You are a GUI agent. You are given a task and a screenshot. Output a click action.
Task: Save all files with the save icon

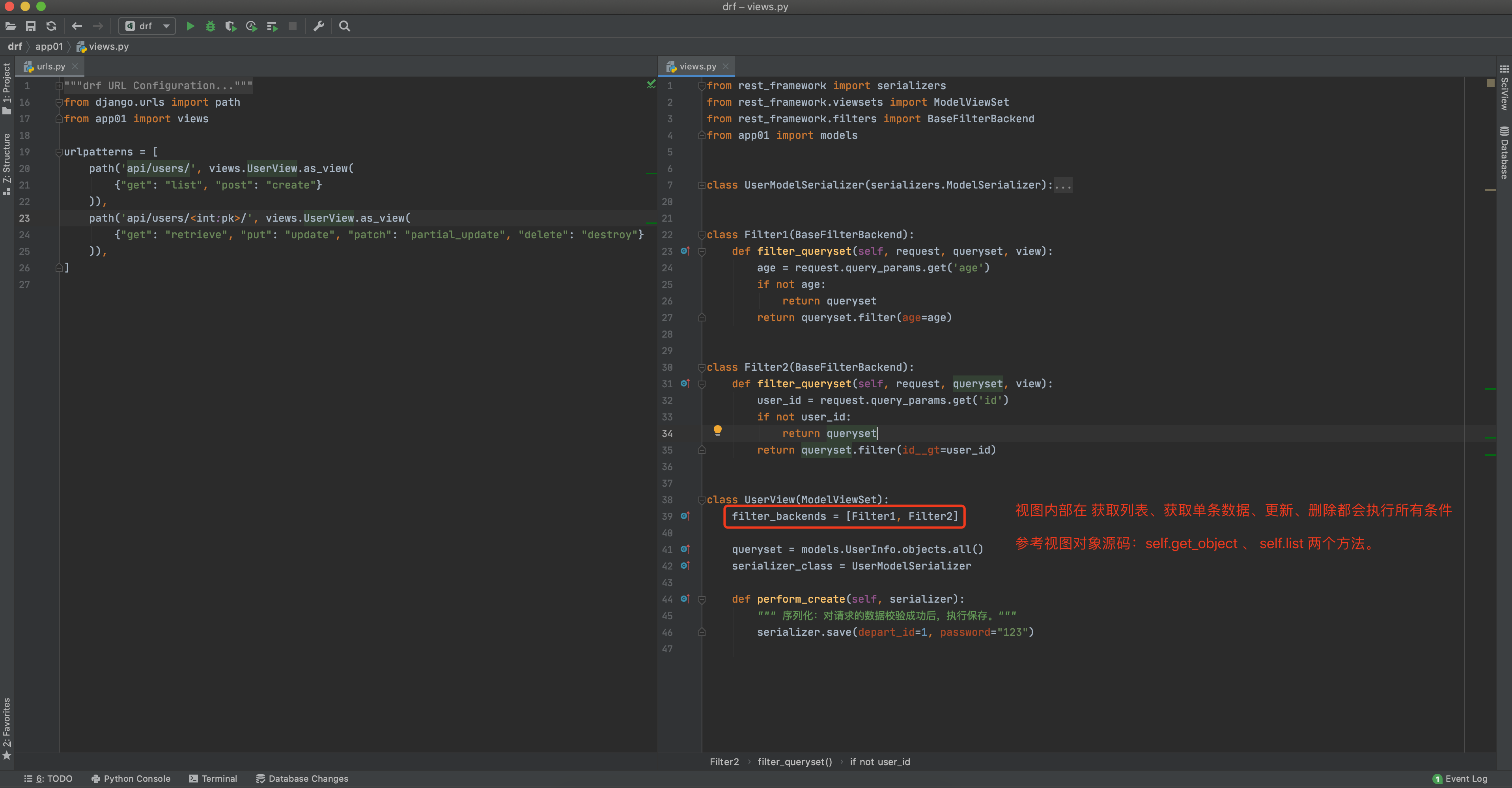tap(30, 26)
